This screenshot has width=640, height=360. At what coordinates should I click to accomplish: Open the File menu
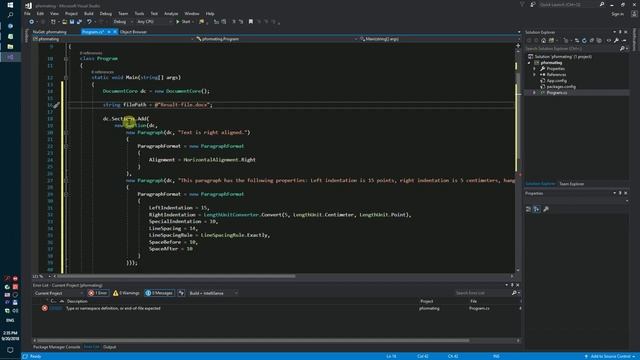tap(27, 13)
